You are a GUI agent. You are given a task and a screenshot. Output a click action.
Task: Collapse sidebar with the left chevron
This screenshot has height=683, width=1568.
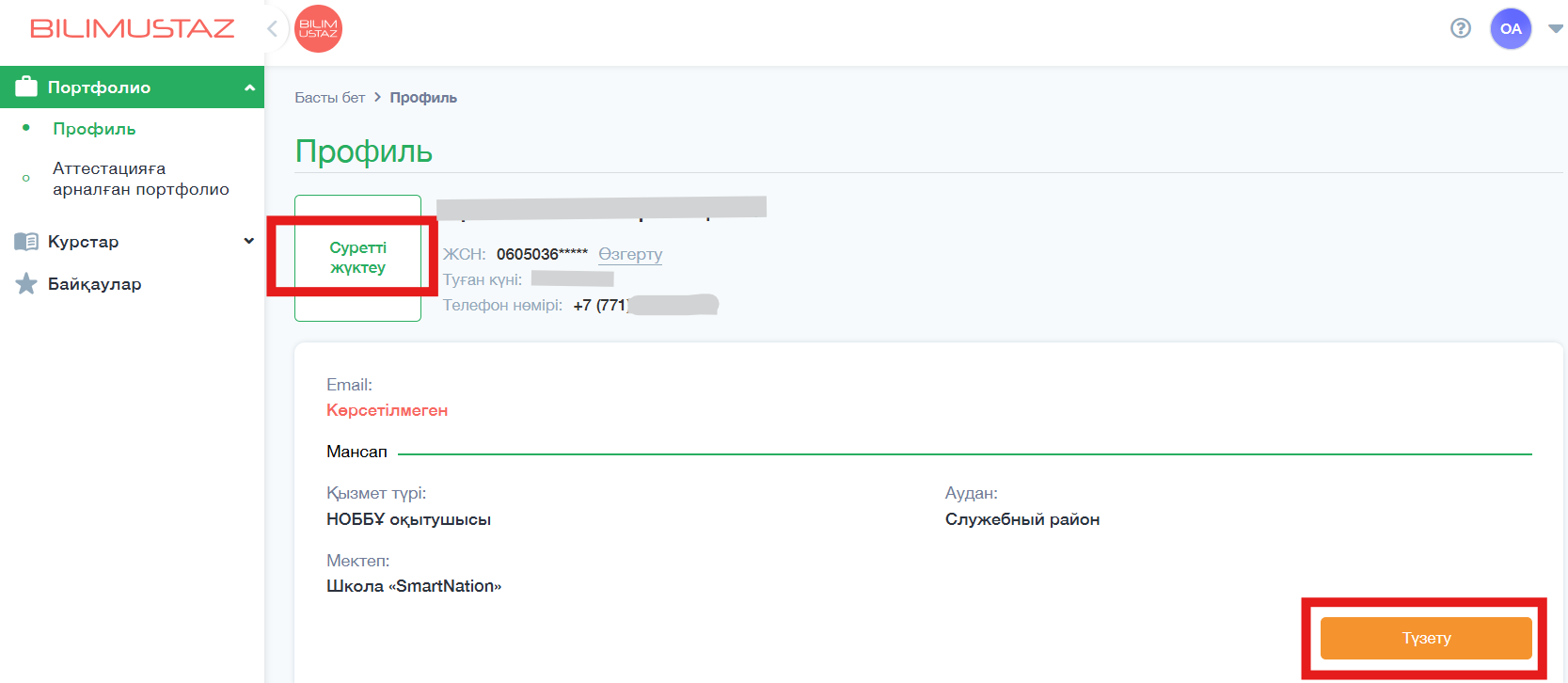(273, 29)
